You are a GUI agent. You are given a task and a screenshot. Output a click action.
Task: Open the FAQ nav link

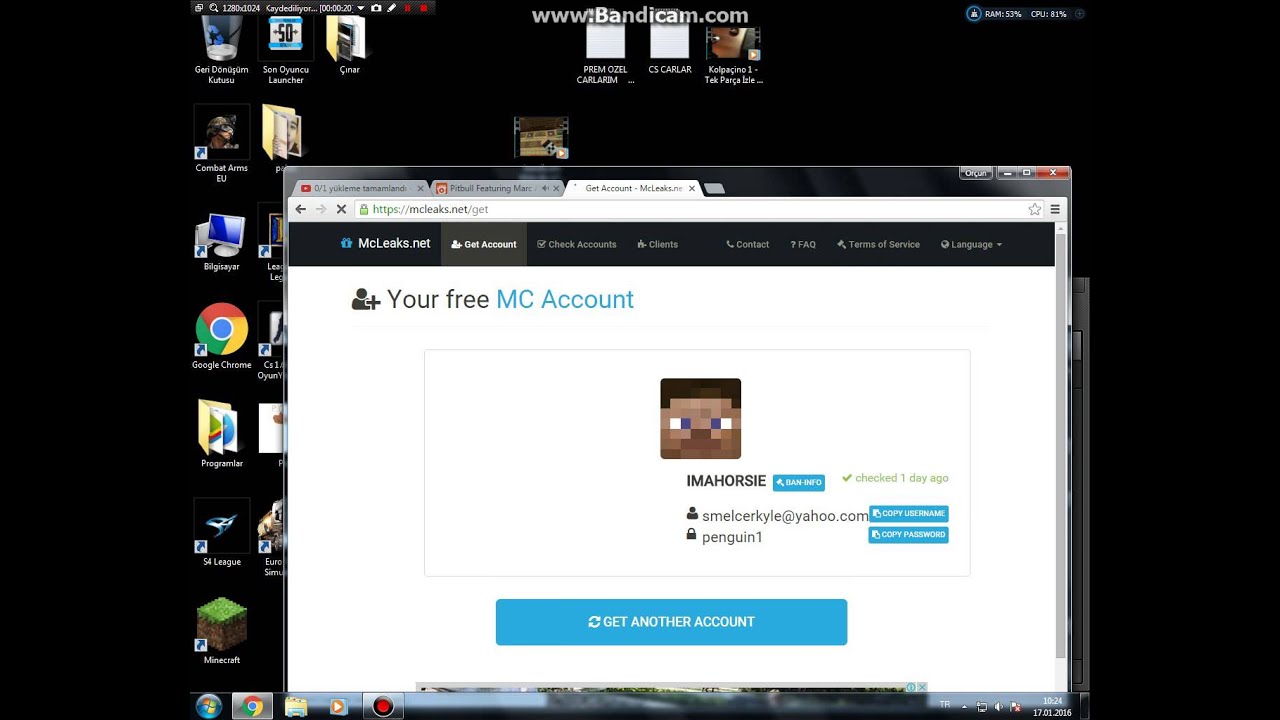tap(803, 244)
